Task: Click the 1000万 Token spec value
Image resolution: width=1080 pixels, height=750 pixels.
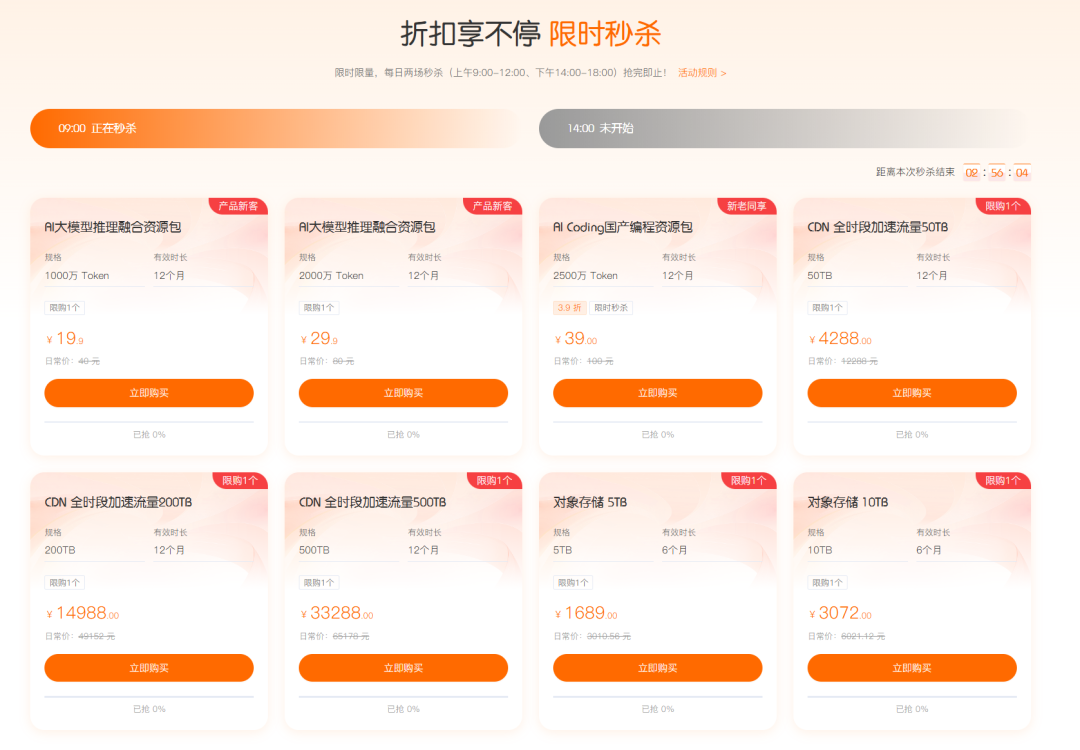Action: tap(77, 275)
